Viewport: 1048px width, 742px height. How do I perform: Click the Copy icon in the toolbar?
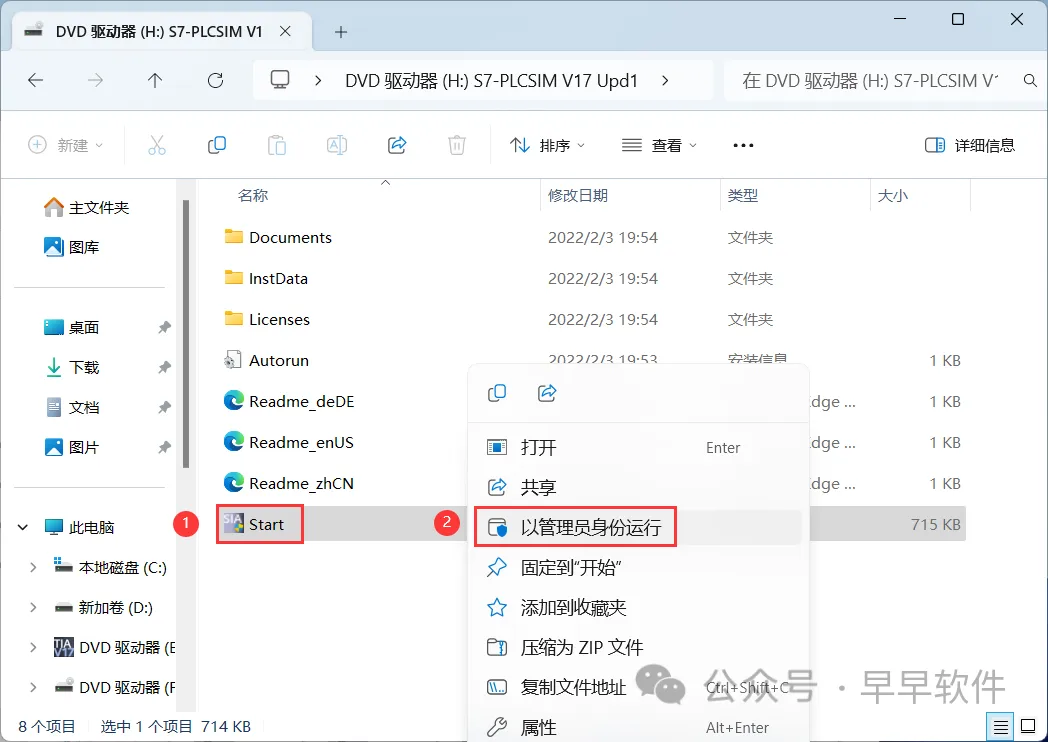(x=217, y=145)
